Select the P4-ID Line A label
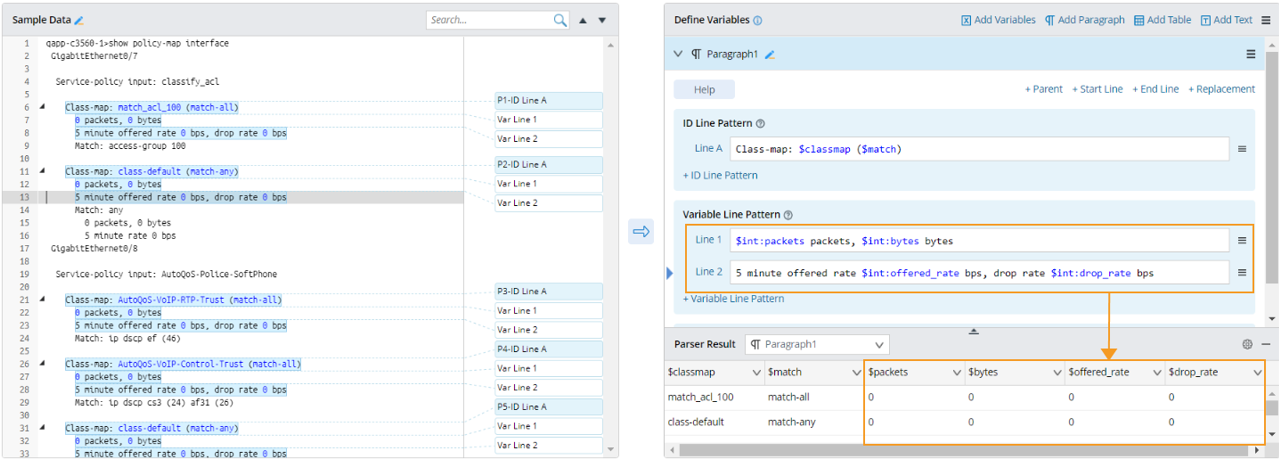The width and height of the screenshot is (1279, 459). tap(548, 349)
